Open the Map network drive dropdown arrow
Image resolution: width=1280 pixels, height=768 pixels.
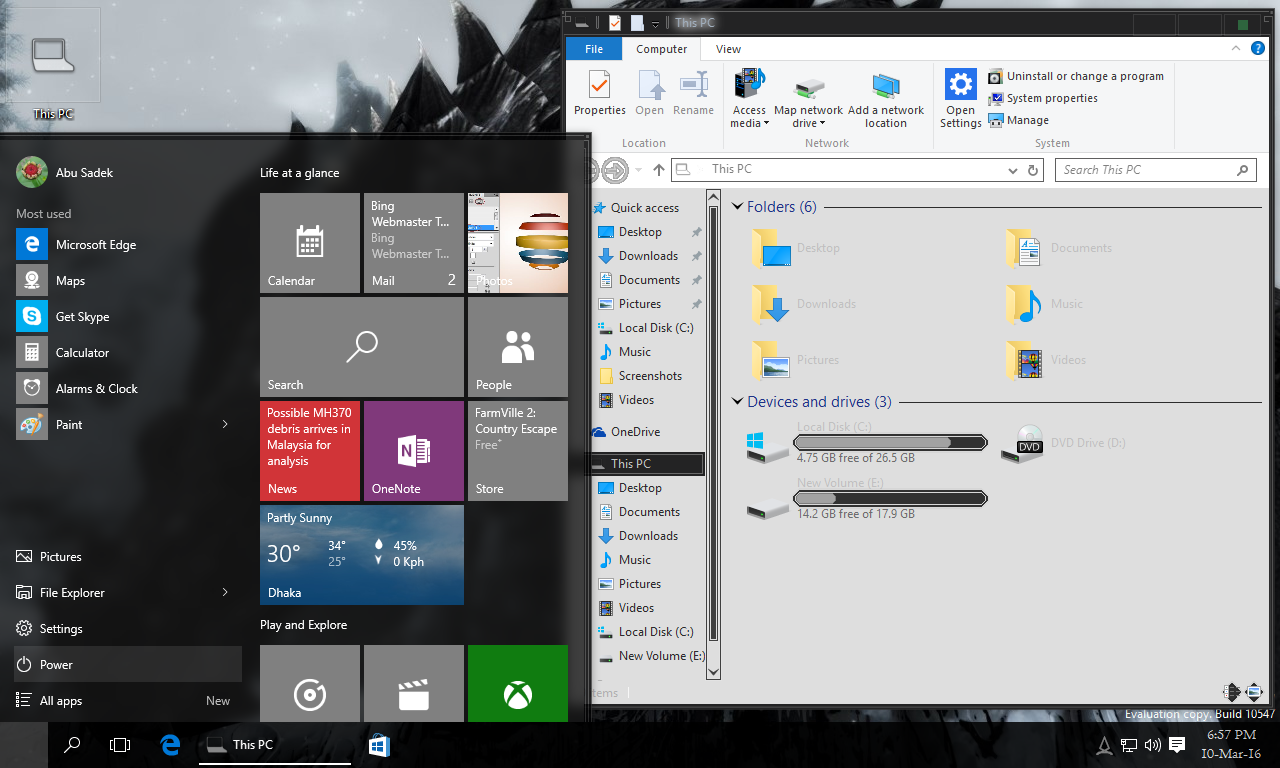tap(823, 124)
